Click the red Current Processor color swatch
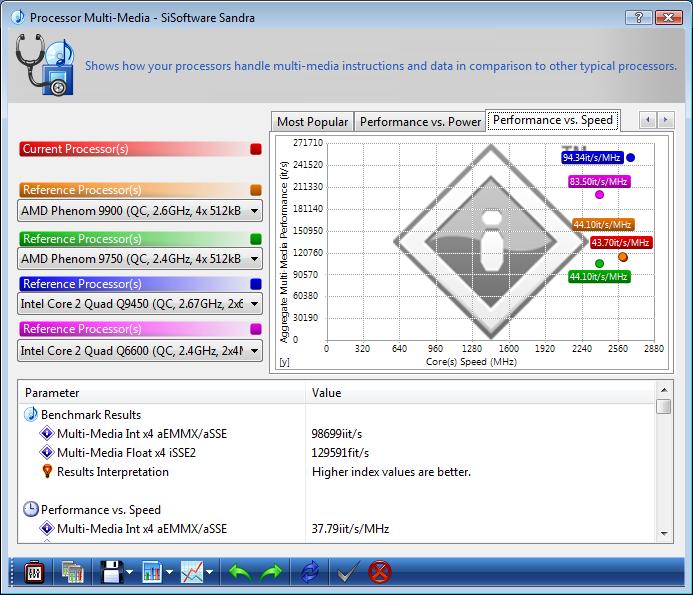 click(256, 149)
